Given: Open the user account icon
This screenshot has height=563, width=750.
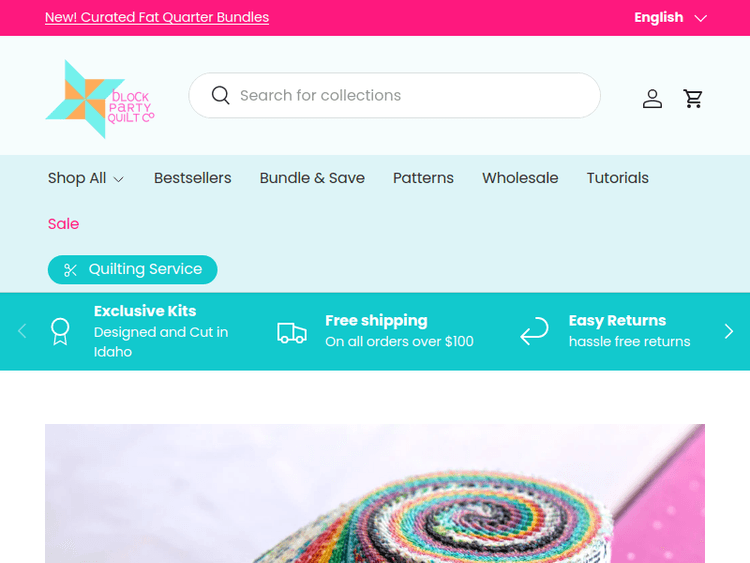Looking at the screenshot, I should click(x=652, y=99).
